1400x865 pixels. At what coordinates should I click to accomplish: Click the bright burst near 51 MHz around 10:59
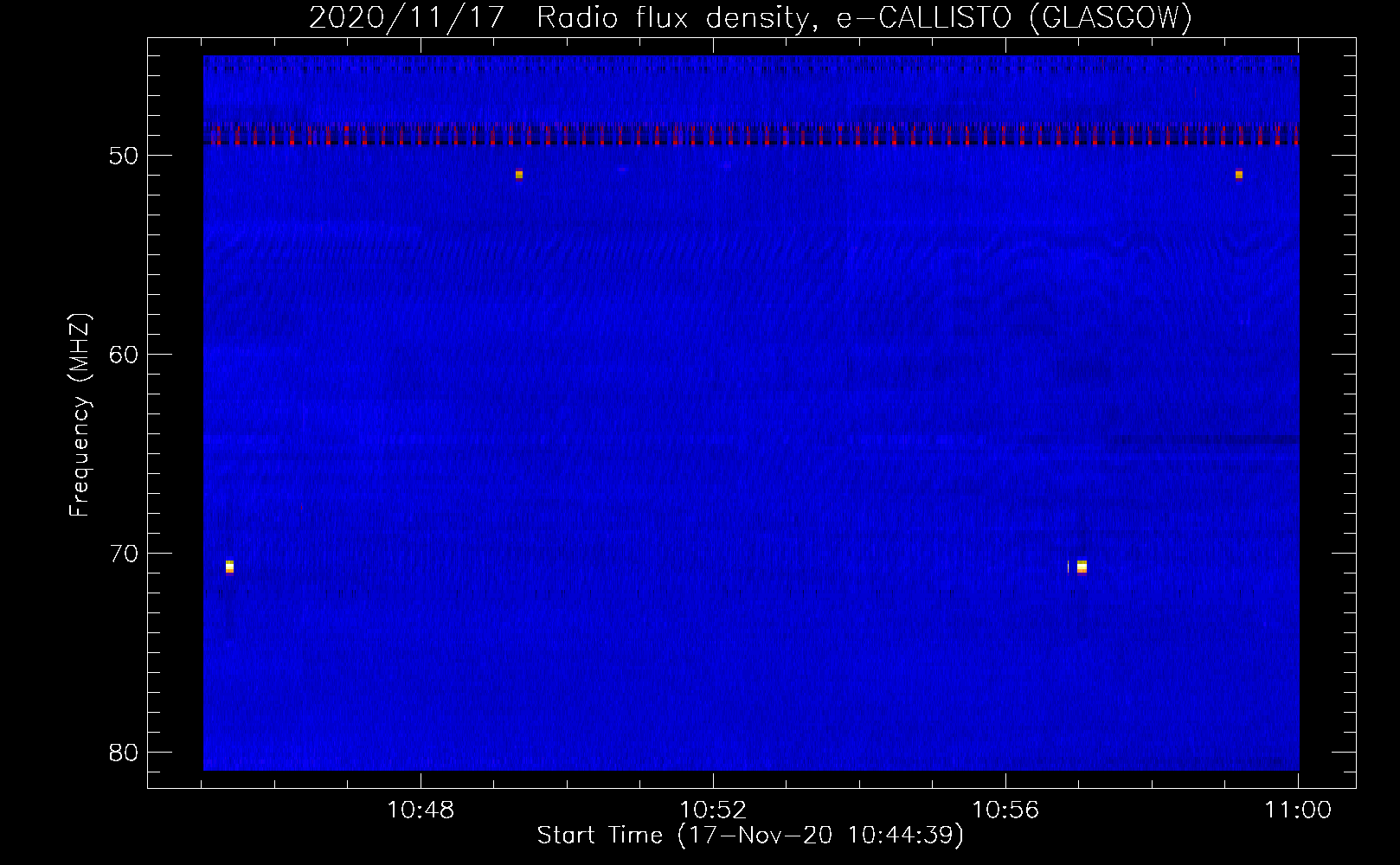point(1239,175)
